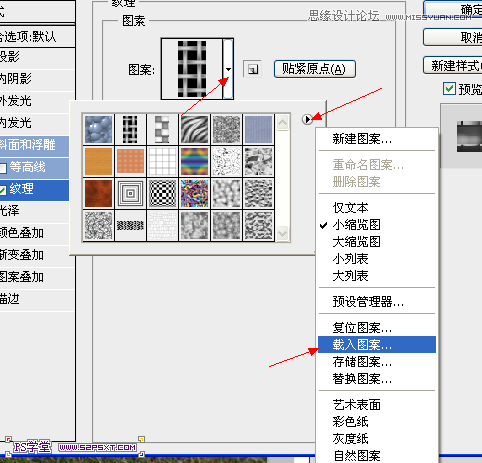
Task: Choose the rust red texture pattern
Action: [x=98, y=193]
